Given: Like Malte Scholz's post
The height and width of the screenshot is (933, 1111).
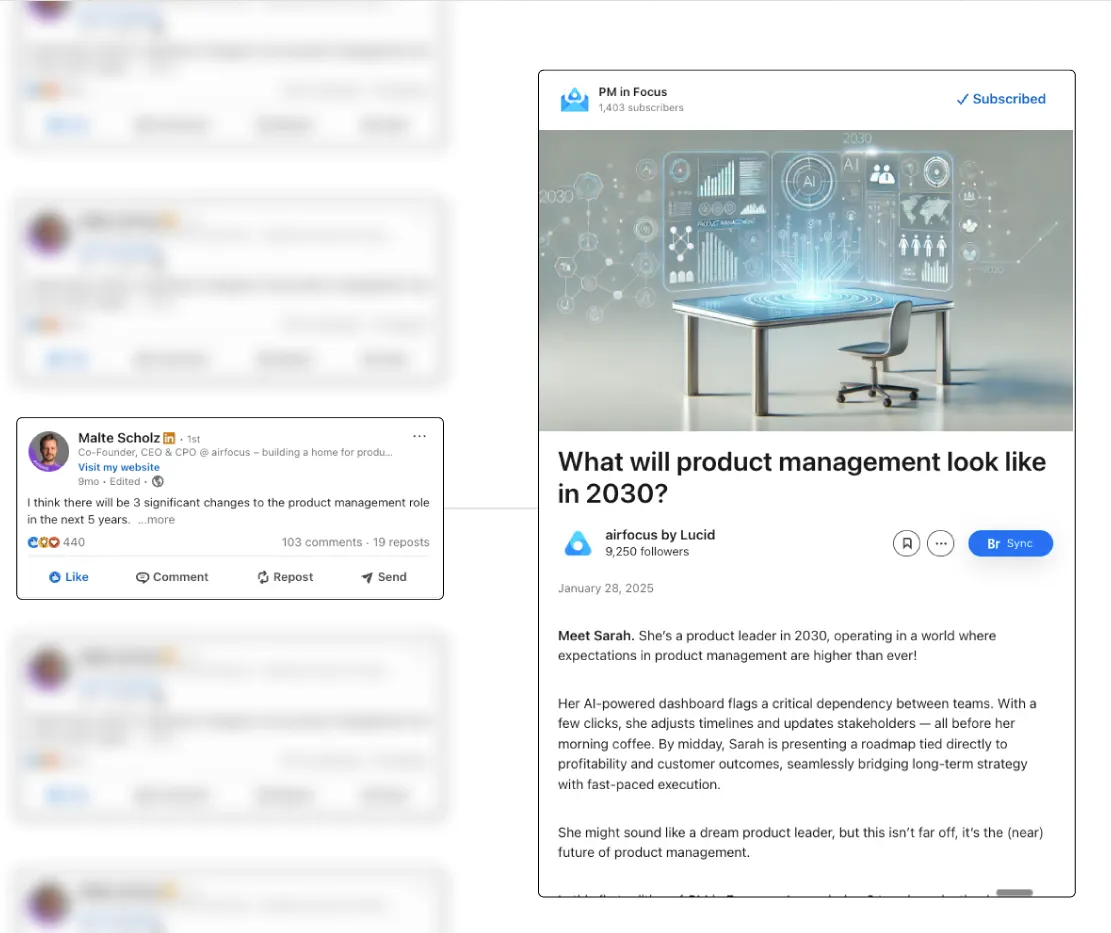Looking at the screenshot, I should [69, 577].
